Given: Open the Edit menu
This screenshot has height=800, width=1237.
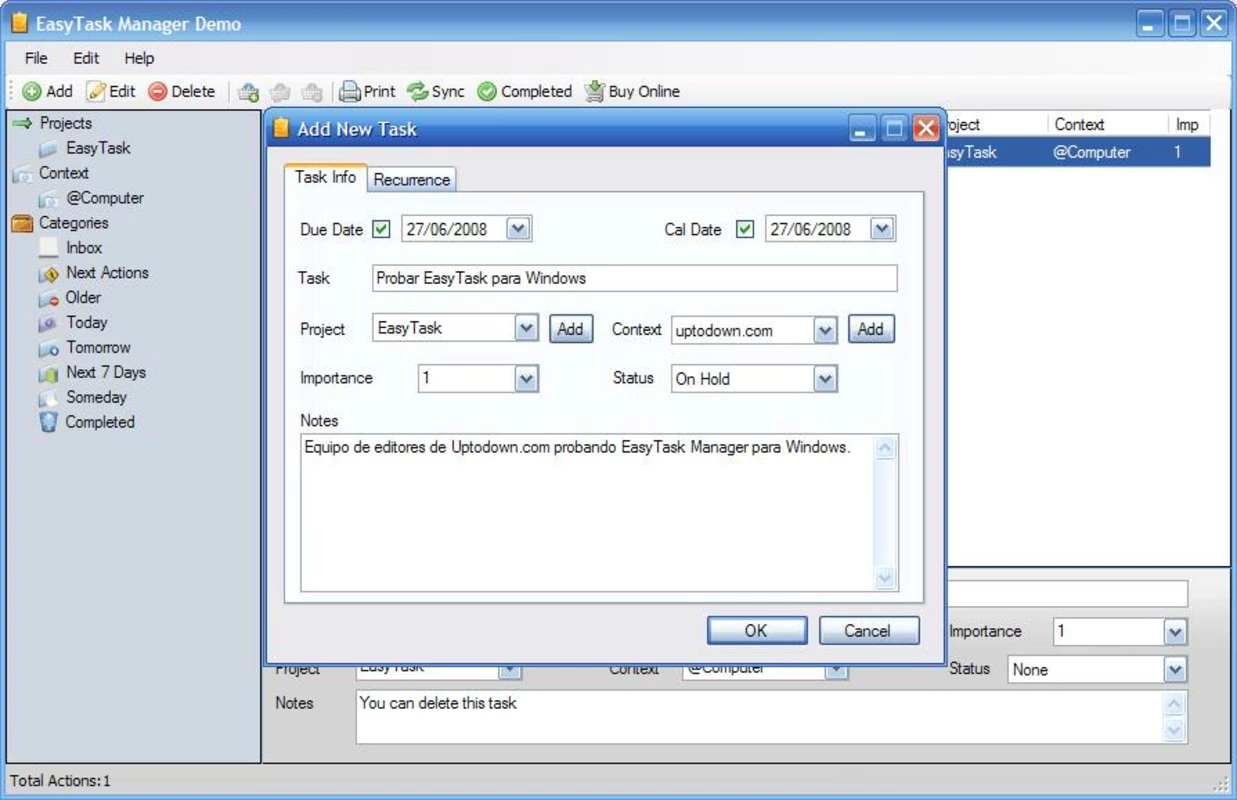Looking at the screenshot, I should click(x=86, y=58).
